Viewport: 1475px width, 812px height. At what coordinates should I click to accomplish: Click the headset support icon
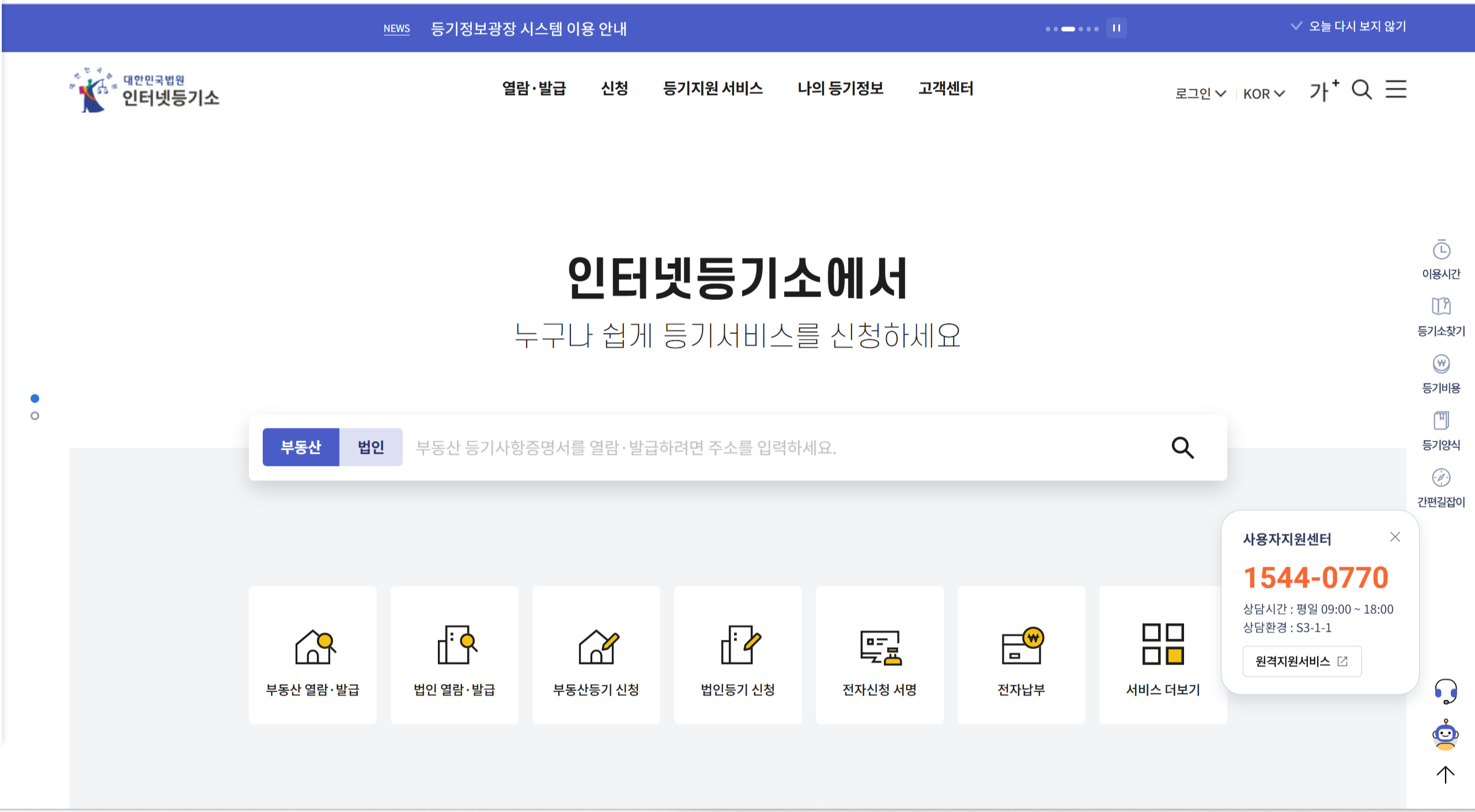click(1446, 690)
